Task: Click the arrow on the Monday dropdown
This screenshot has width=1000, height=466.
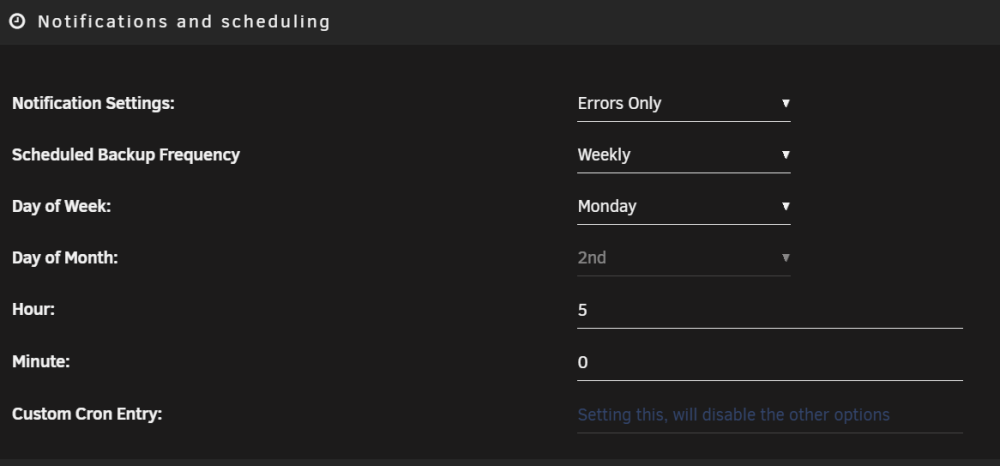Action: point(786,207)
